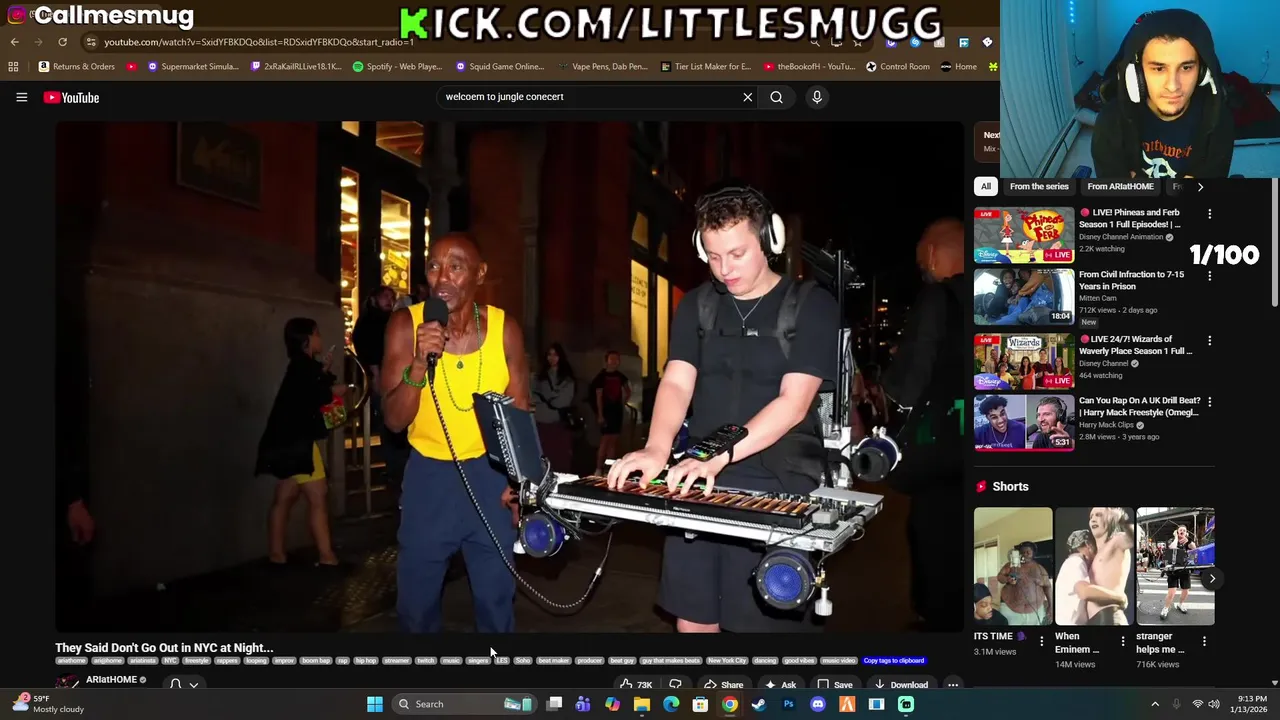Screen dimensions: 1280x720
Task: Go back with the browser back arrow
Action: tap(14, 42)
